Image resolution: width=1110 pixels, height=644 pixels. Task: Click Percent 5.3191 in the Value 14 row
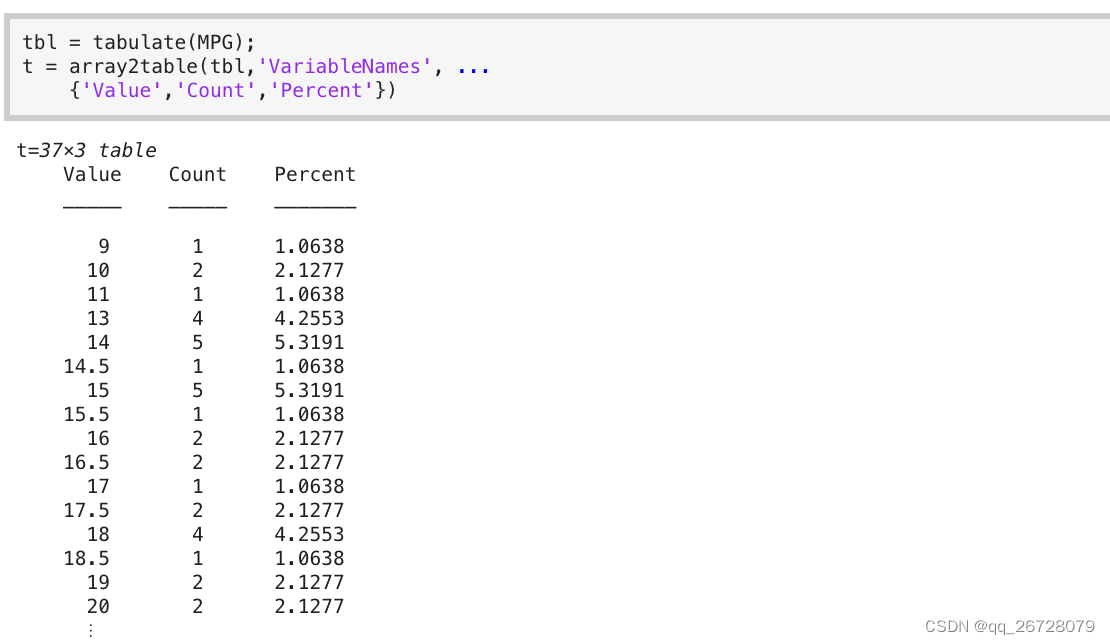point(309,343)
